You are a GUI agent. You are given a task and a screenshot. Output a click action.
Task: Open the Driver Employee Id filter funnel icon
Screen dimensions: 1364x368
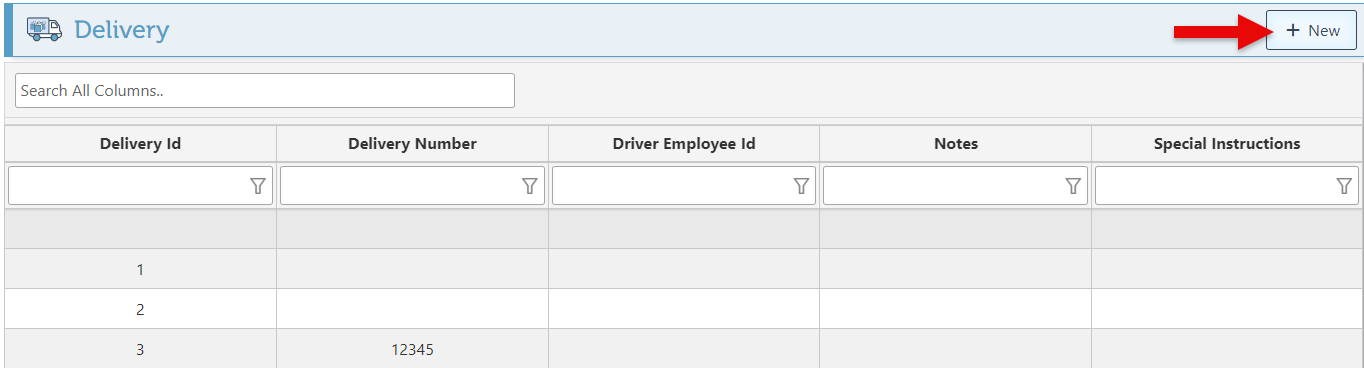[x=801, y=186]
